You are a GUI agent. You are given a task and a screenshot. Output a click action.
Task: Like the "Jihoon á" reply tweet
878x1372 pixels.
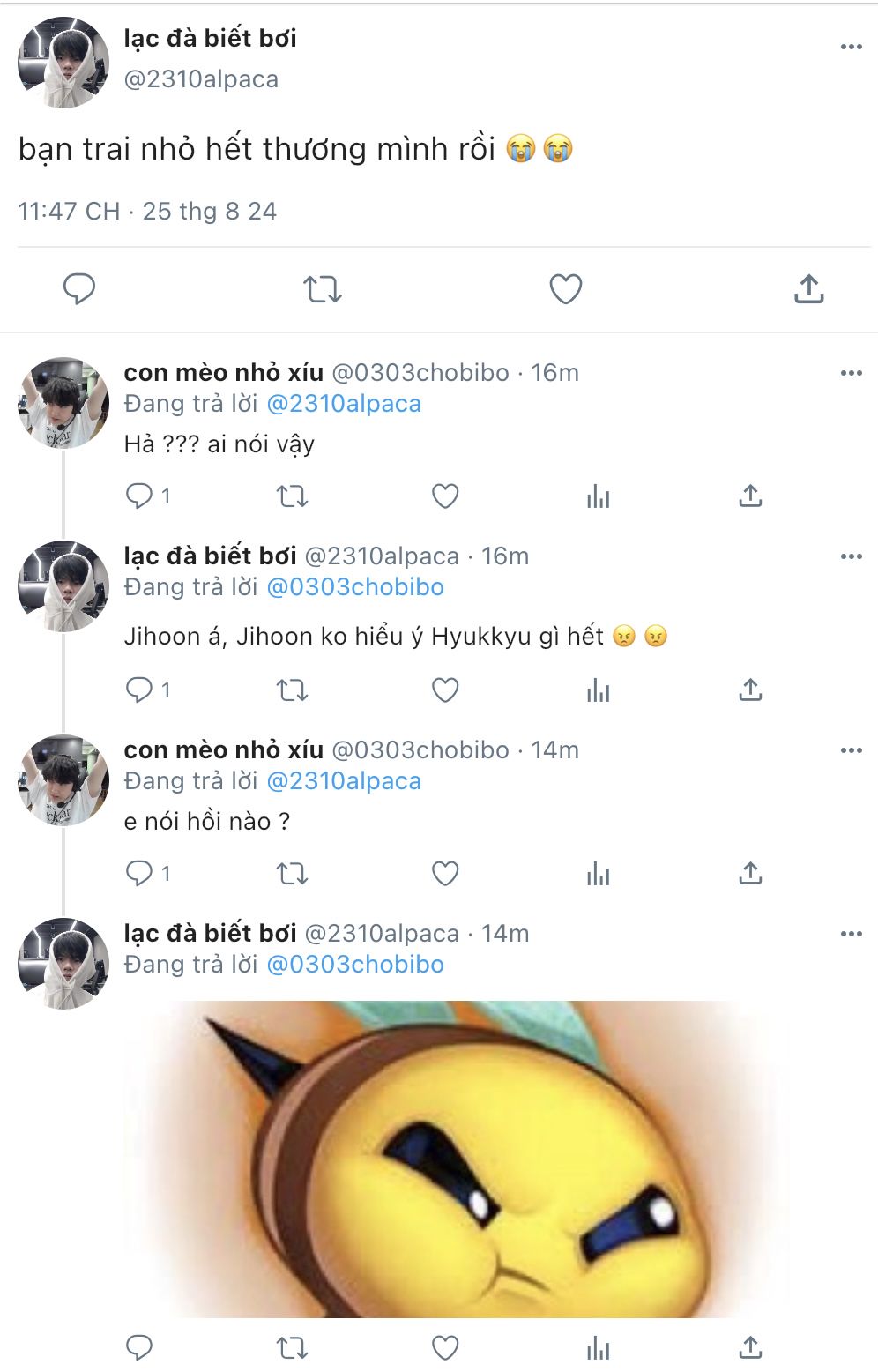pyautogui.click(x=445, y=690)
